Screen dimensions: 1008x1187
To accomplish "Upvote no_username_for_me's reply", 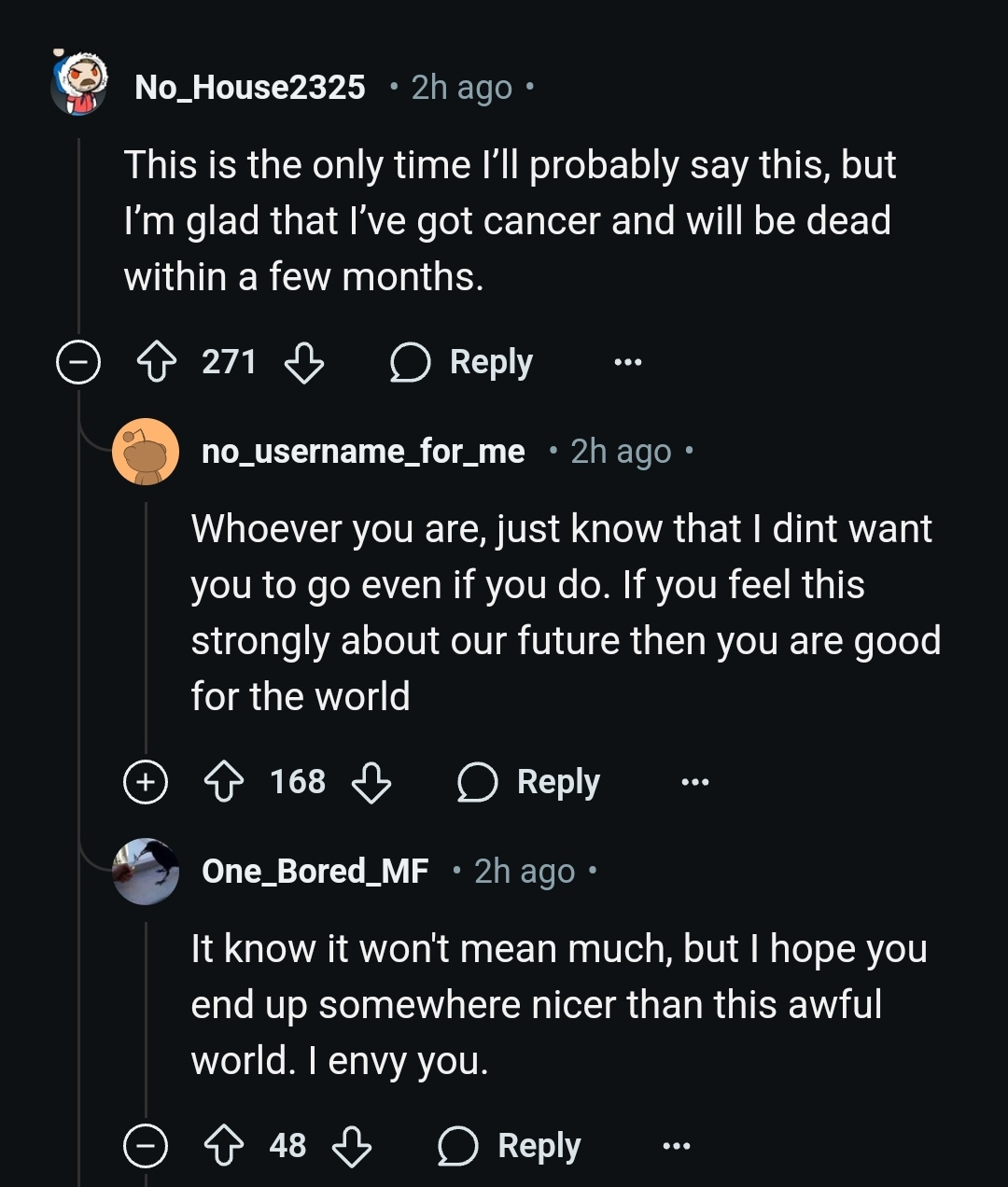I will tap(224, 782).
